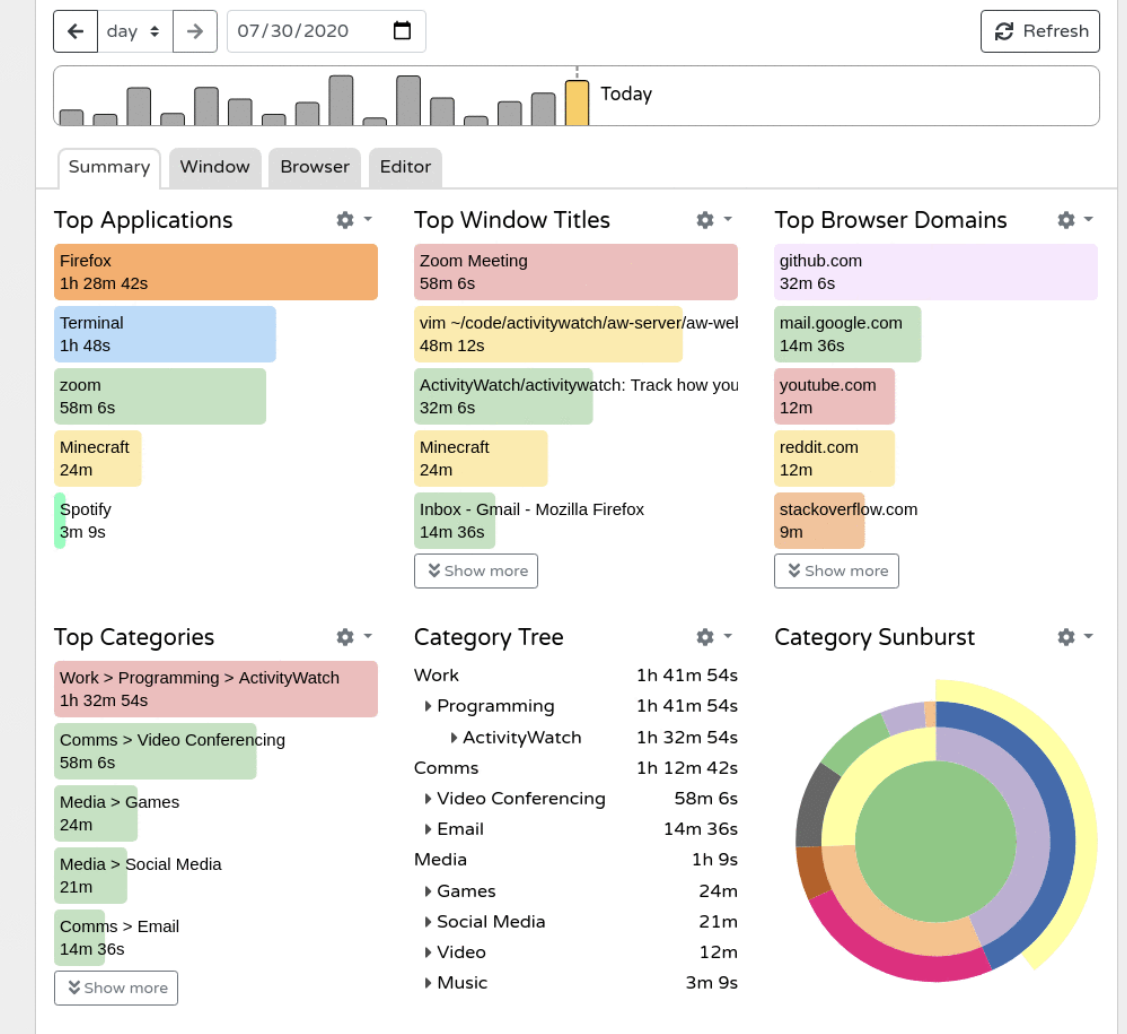
Task: Expand the Programming node in Category Tree
Action: (428, 706)
